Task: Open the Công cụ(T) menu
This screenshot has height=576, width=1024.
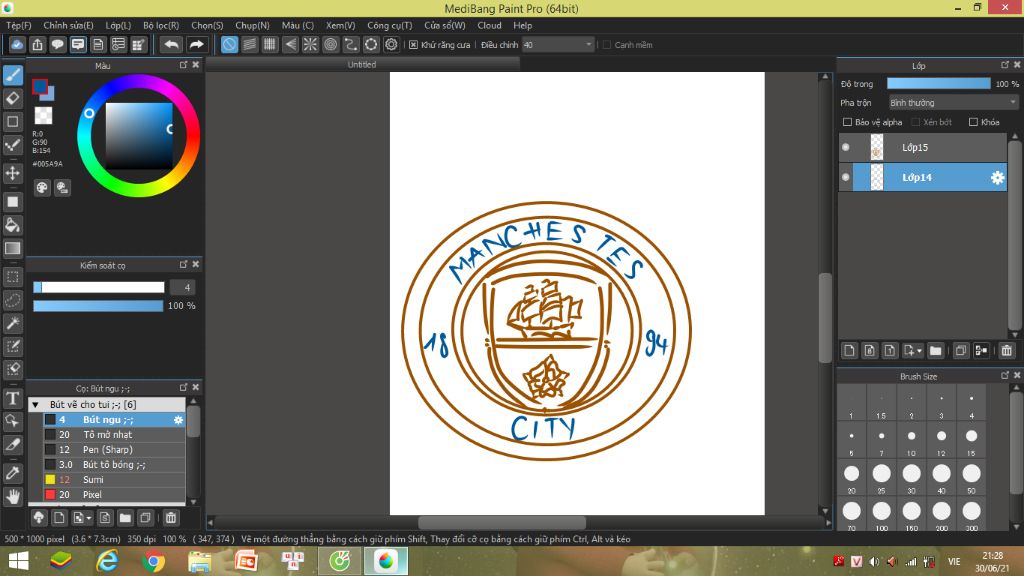Action: pos(389,25)
